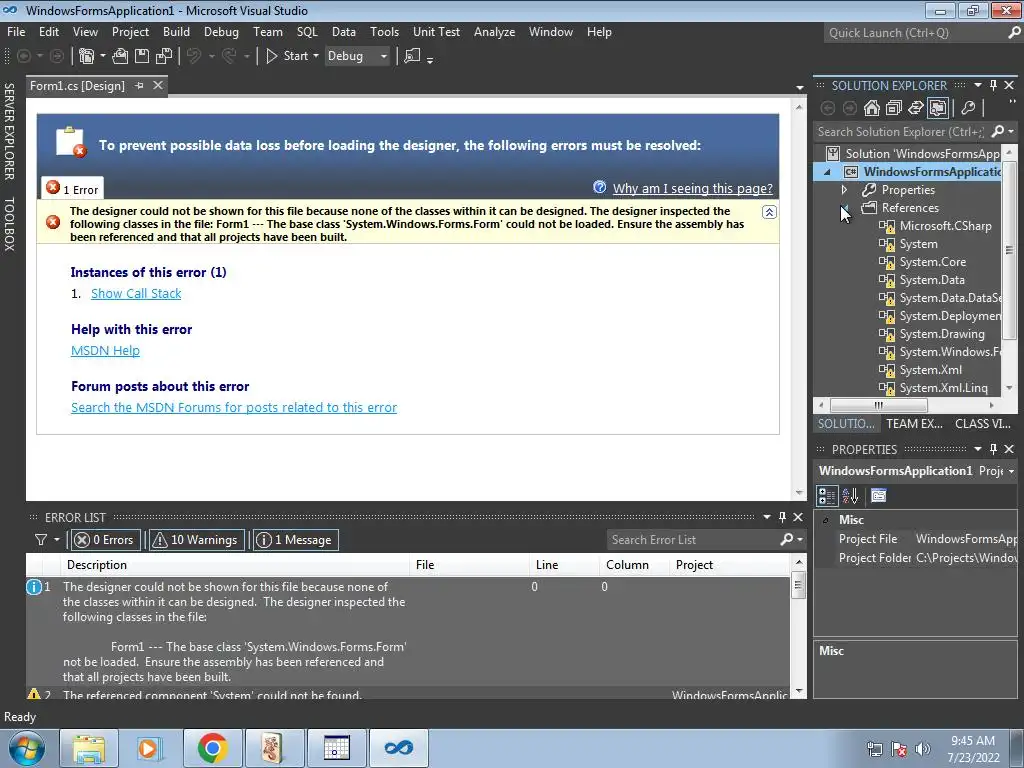Switch to the Class View tab
The image size is (1024, 768).
[982, 424]
